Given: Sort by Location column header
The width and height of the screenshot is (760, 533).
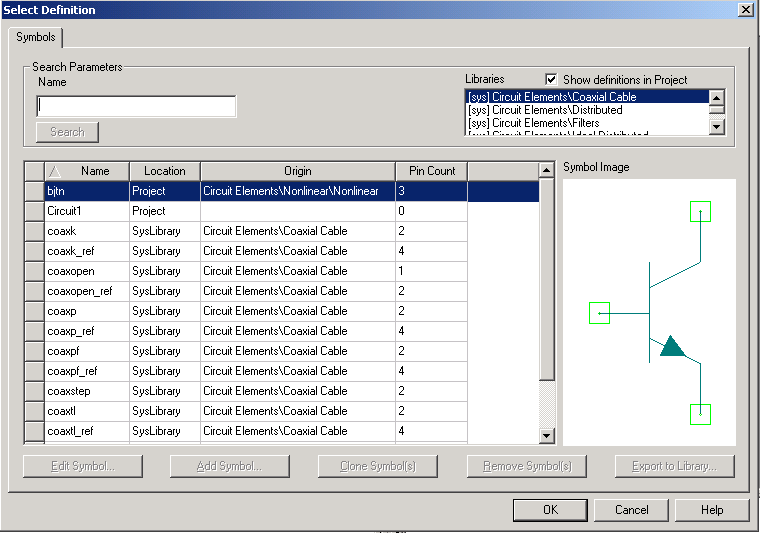Looking at the screenshot, I should point(164,171).
